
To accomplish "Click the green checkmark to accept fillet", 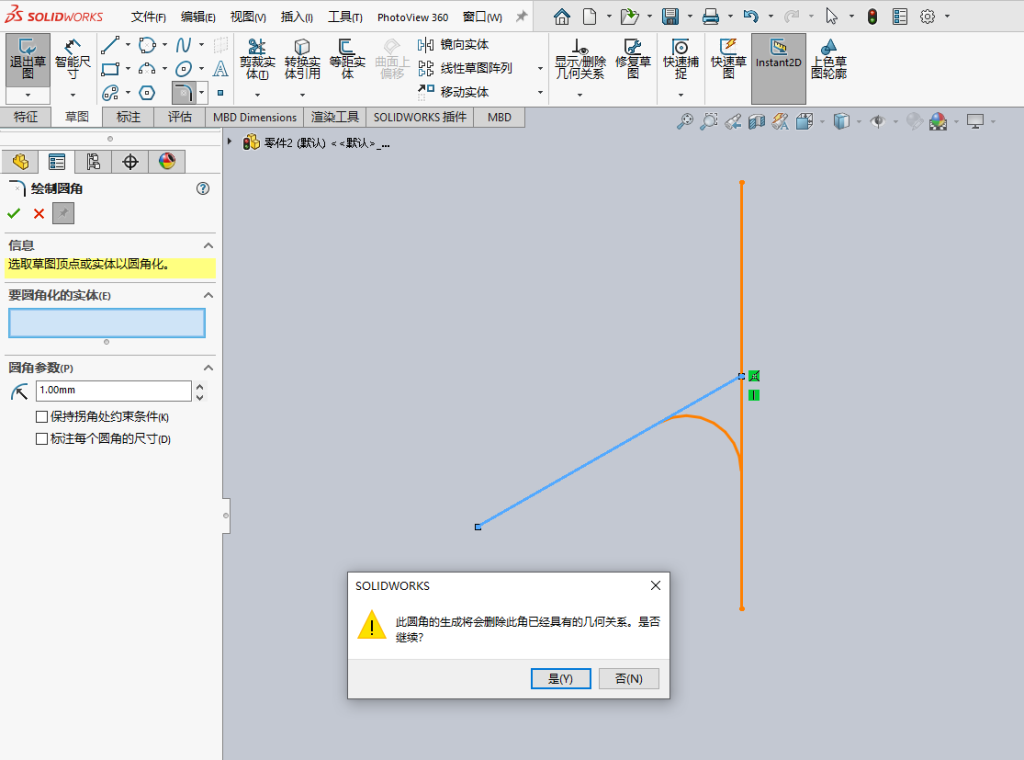I will 14,214.
